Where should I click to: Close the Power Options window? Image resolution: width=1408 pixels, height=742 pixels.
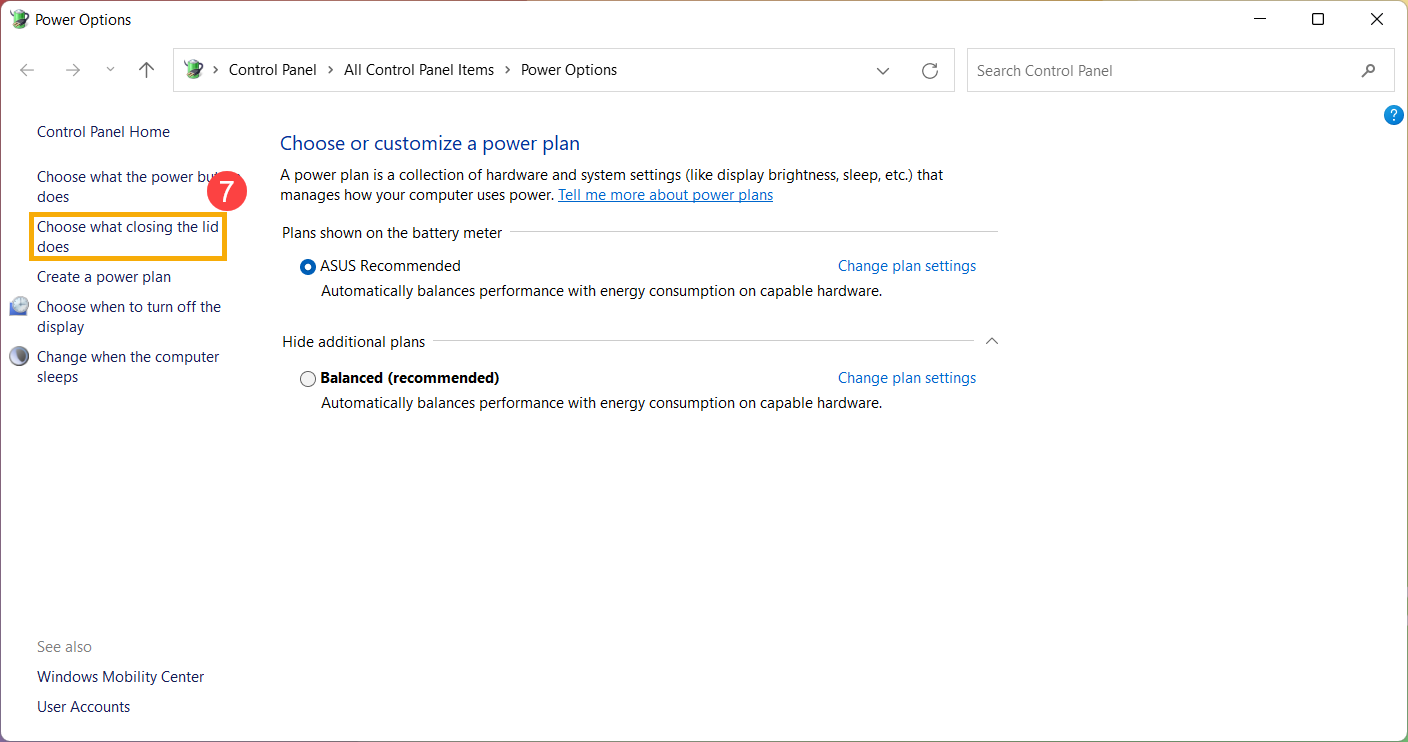tap(1378, 19)
